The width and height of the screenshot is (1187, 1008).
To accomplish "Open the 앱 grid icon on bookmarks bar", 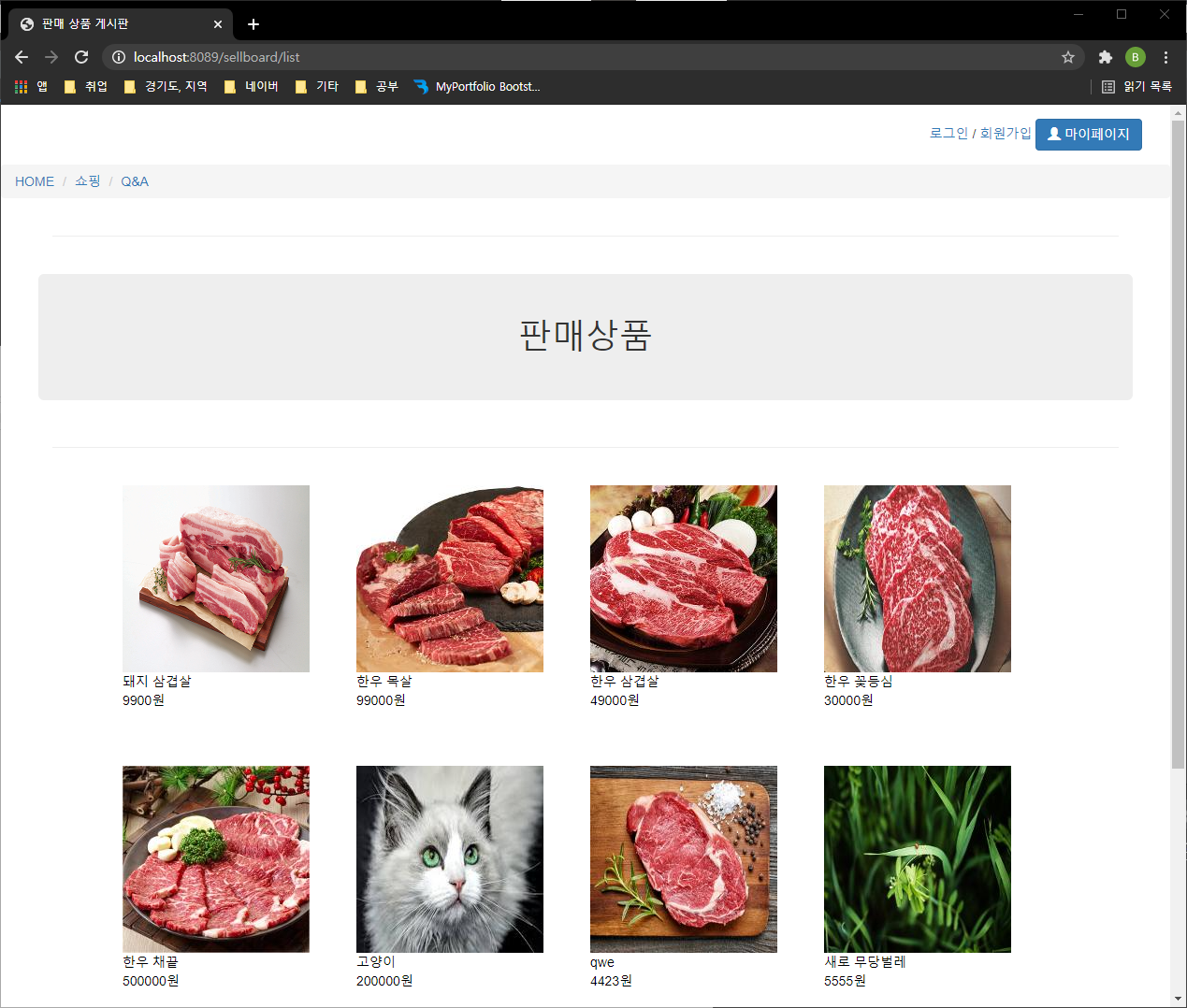I will [x=20, y=86].
